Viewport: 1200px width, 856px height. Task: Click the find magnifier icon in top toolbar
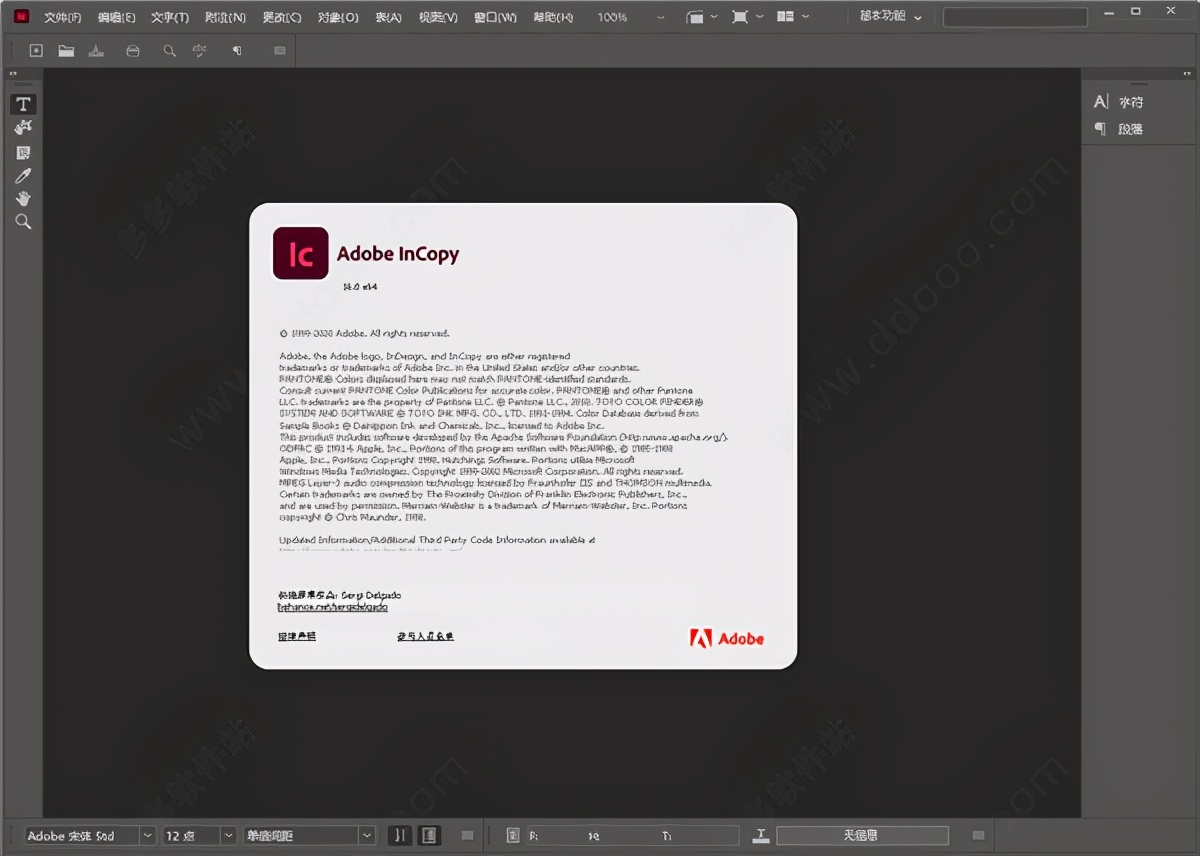170,50
